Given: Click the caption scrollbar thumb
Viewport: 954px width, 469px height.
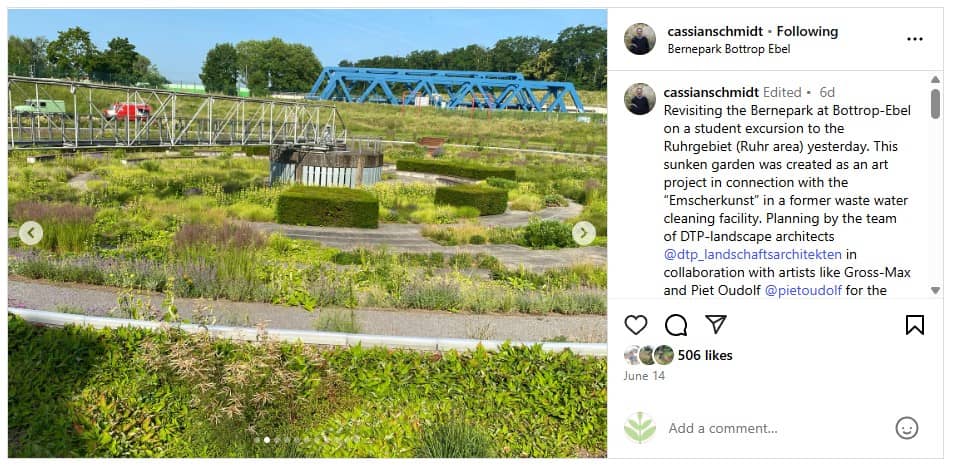Looking at the screenshot, I should (x=935, y=103).
